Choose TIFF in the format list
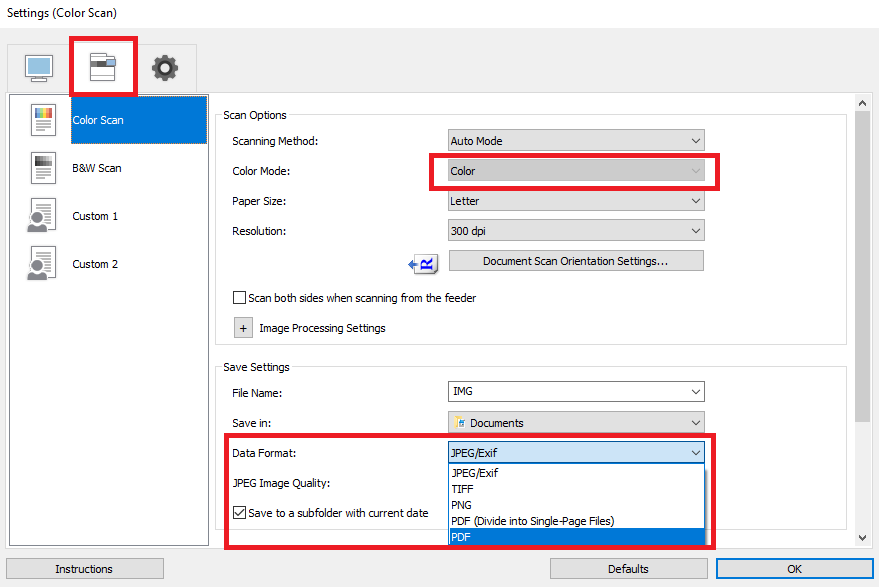This screenshot has height=587, width=879. 576,489
